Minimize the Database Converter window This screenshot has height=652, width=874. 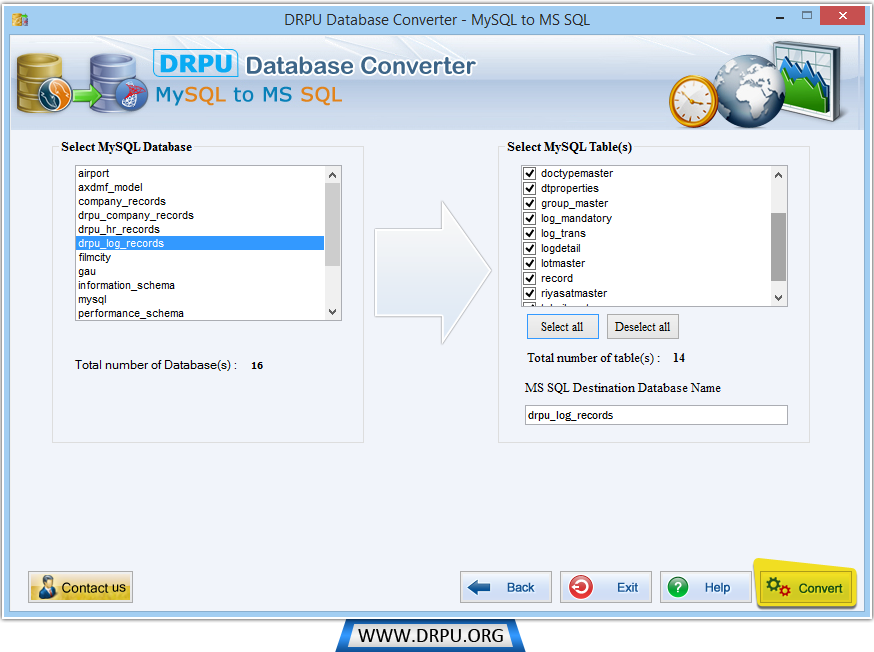[x=780, y=17]
